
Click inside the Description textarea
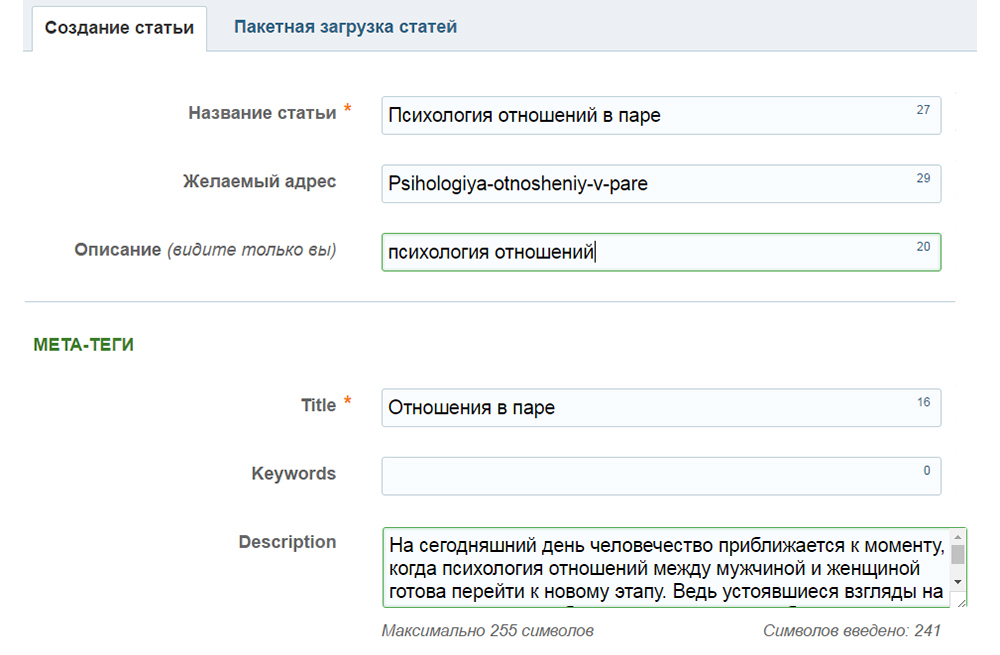pyautogui.click(x=660, y=568)
